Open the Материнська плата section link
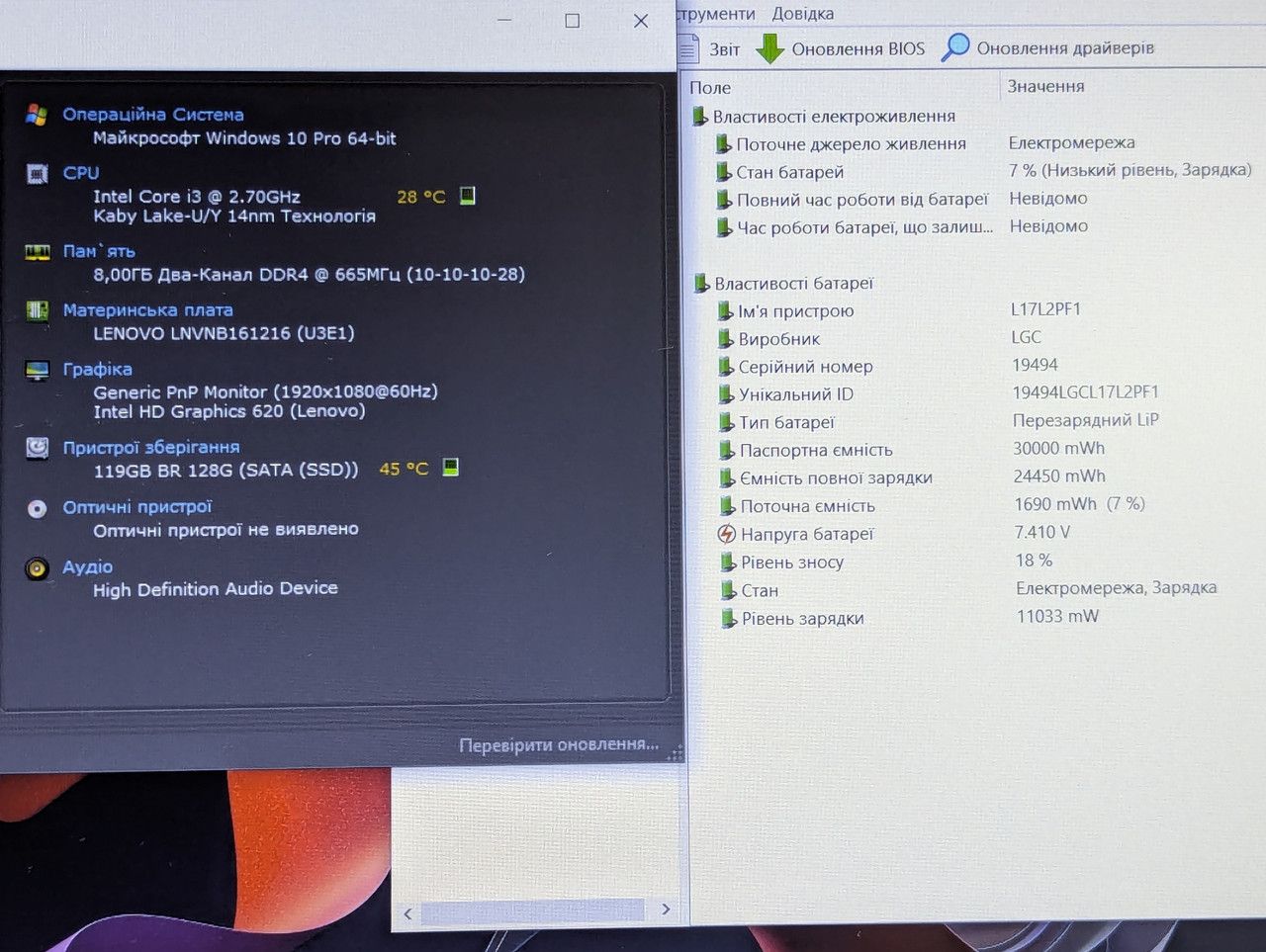The image size is (1266, 952). pyautogui.click(x=148, y=310)
